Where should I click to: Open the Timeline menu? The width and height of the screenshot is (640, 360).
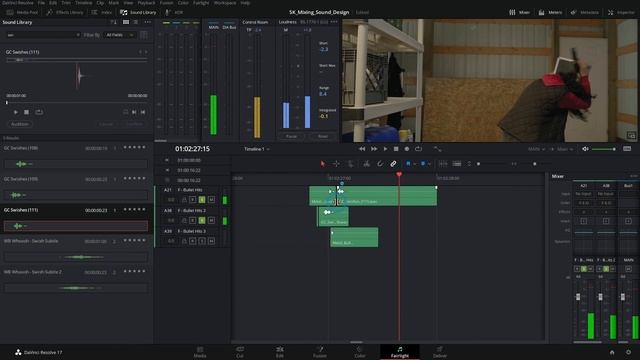coord(83,2)
